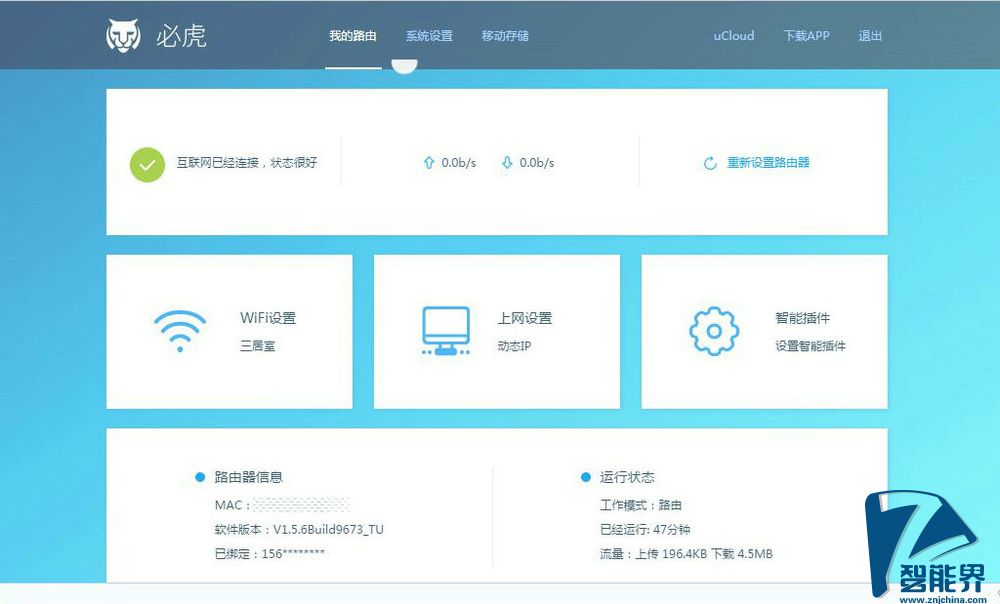This screenshot has width=1000, height=604.
Task: Click the blue upload speed arrow icon
Action: click(x=428, y=162)
